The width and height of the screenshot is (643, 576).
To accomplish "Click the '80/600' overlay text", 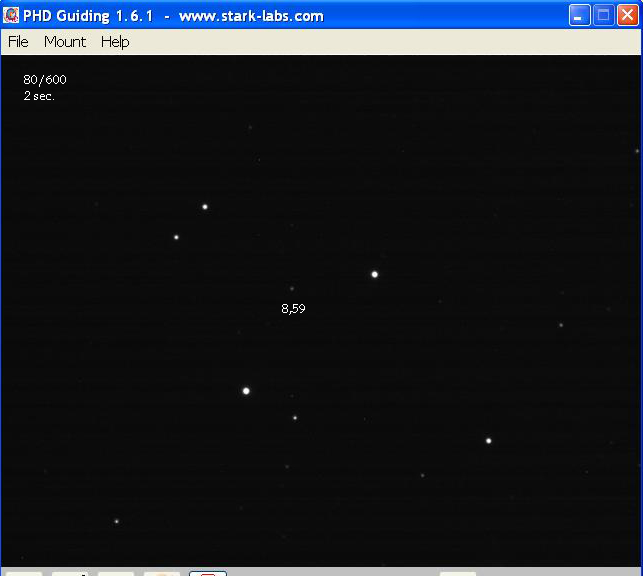I will click(x=45, y=80).
